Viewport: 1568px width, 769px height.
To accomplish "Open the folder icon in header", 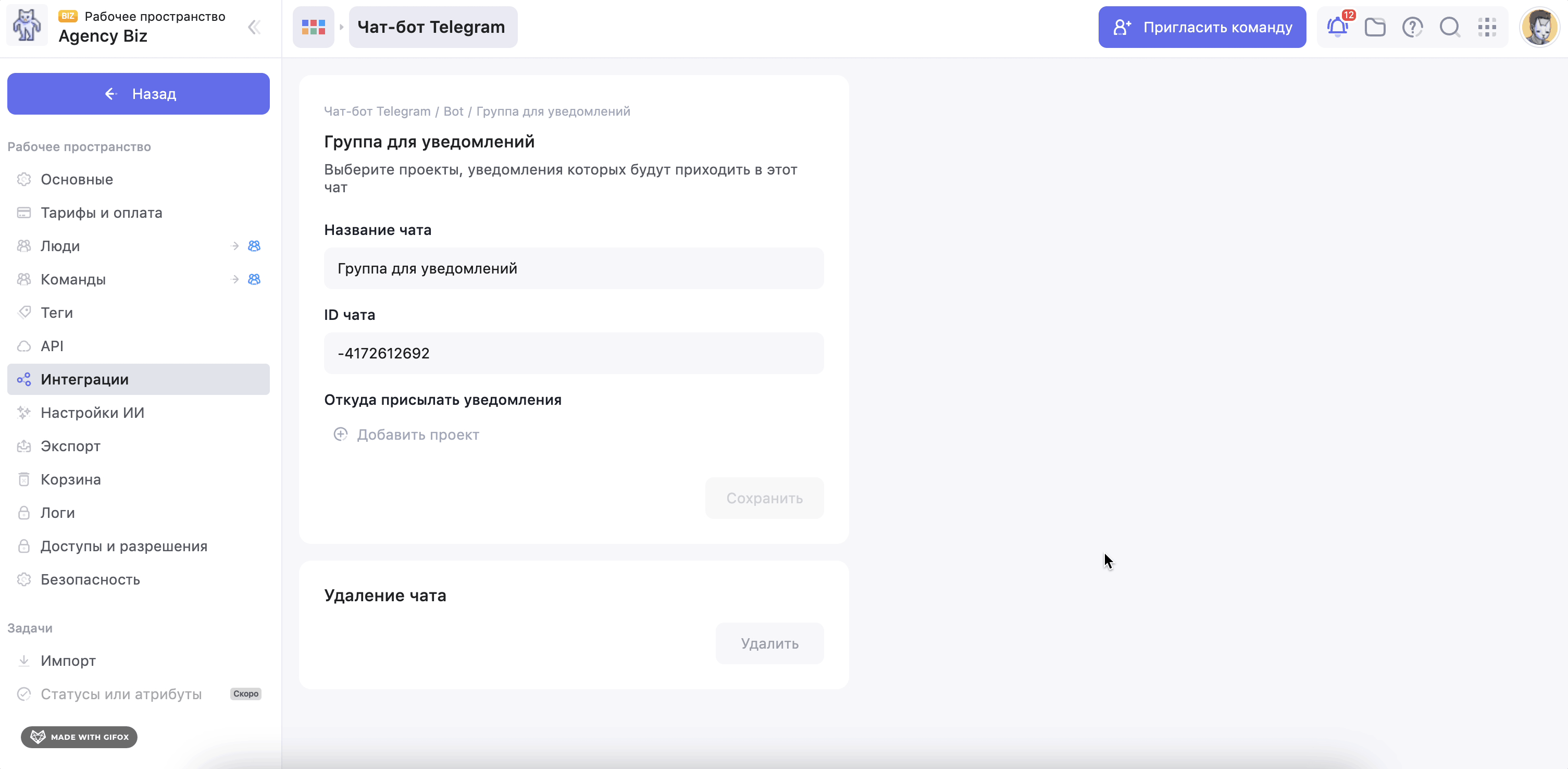I will tap(1375, 28).
